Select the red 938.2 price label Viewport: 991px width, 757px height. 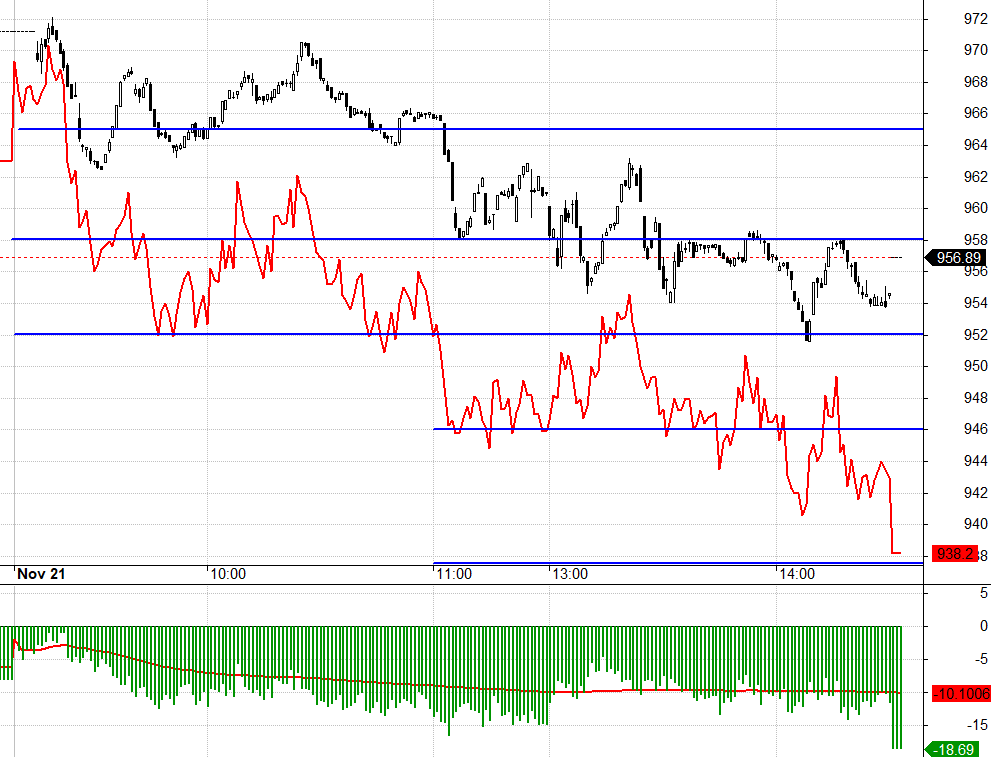tap(955, 554)
